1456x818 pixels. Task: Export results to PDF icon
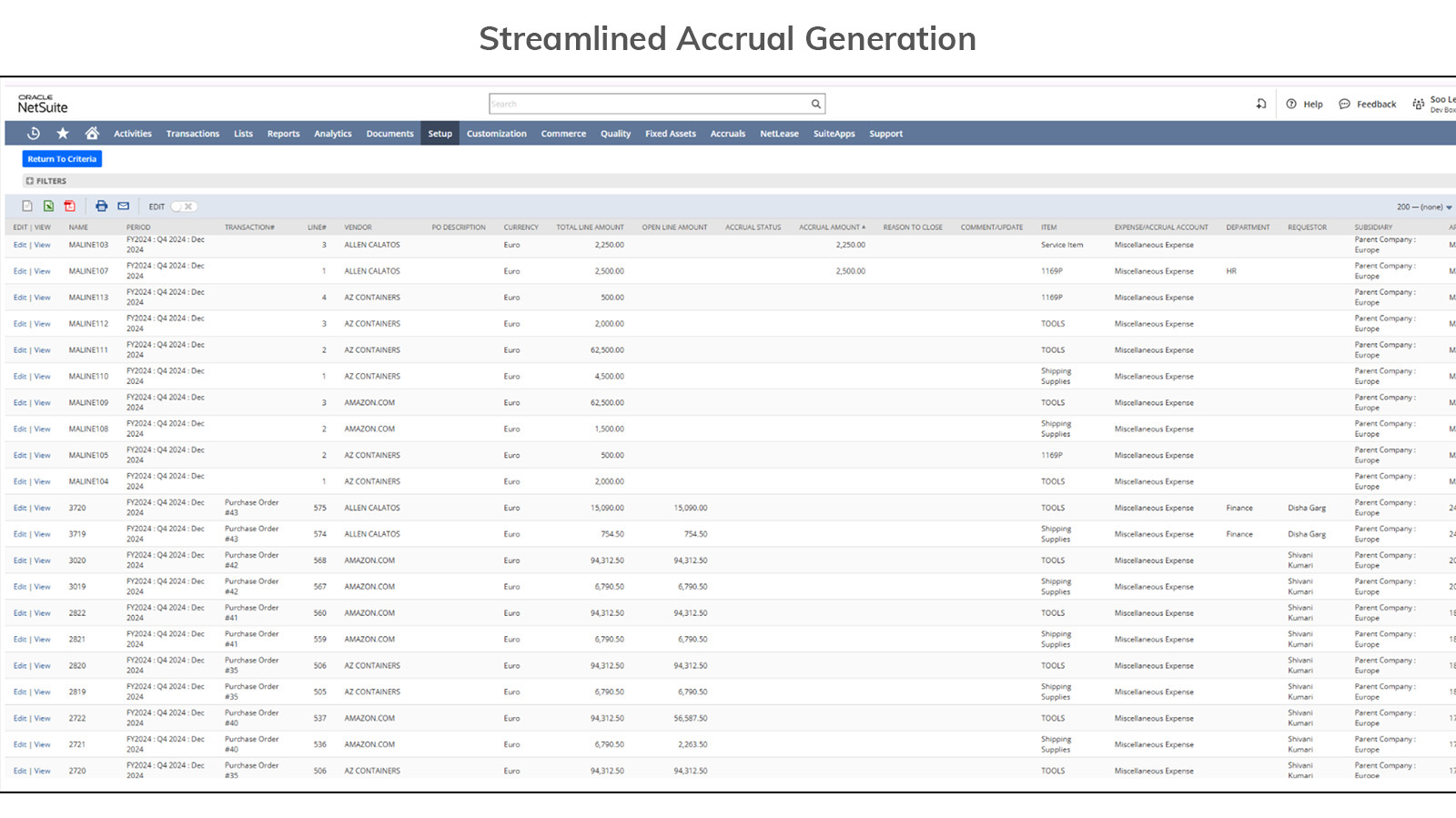(x=70, y=207)
